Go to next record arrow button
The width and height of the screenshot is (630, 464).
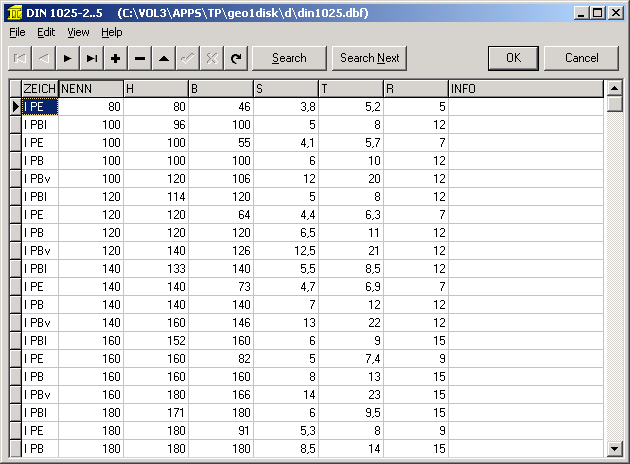pos(68,58)
